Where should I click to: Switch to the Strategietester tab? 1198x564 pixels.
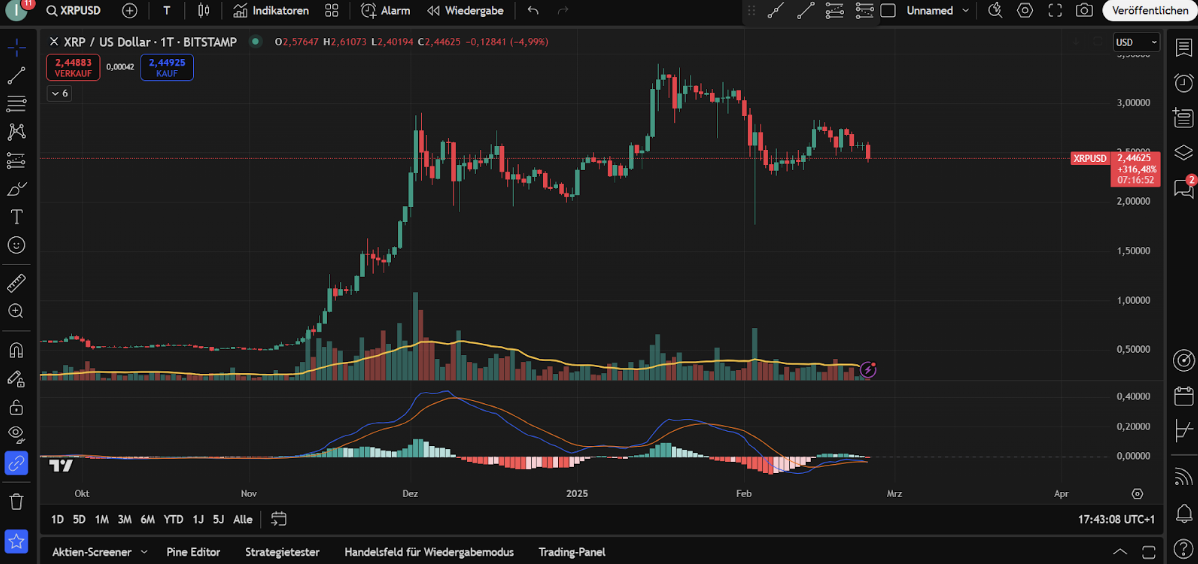(x=282, y=552)
